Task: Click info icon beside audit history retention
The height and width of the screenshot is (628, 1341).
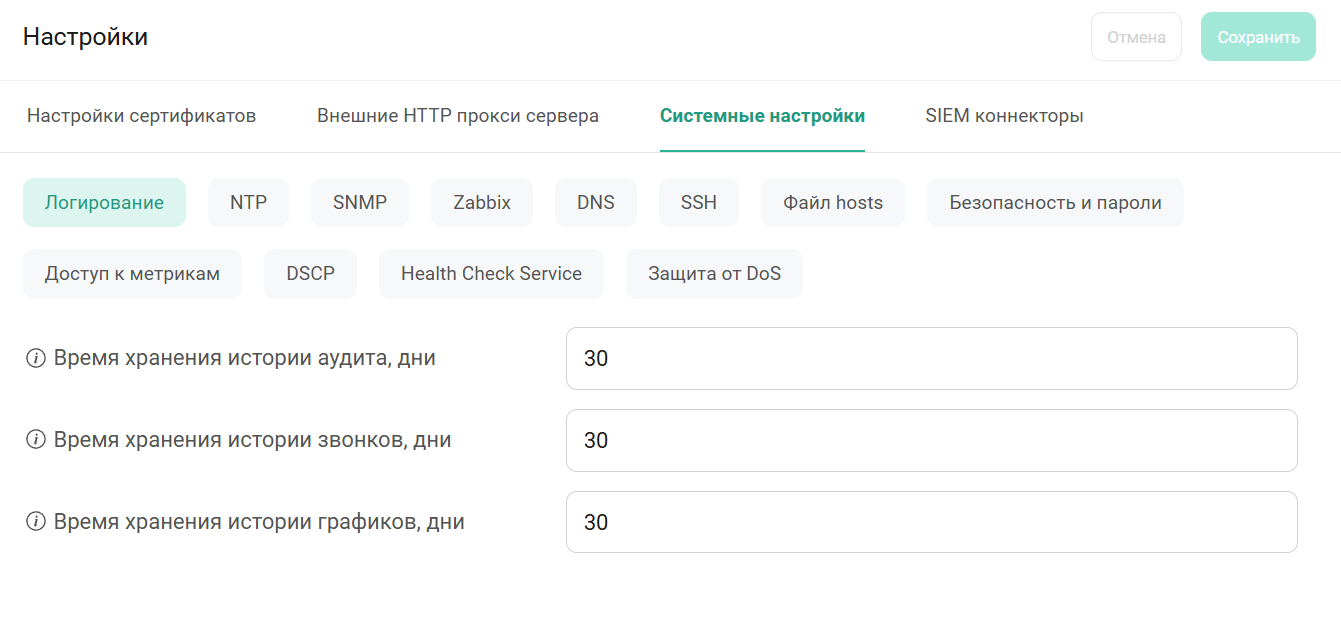Action: click(x=36, y=358)
